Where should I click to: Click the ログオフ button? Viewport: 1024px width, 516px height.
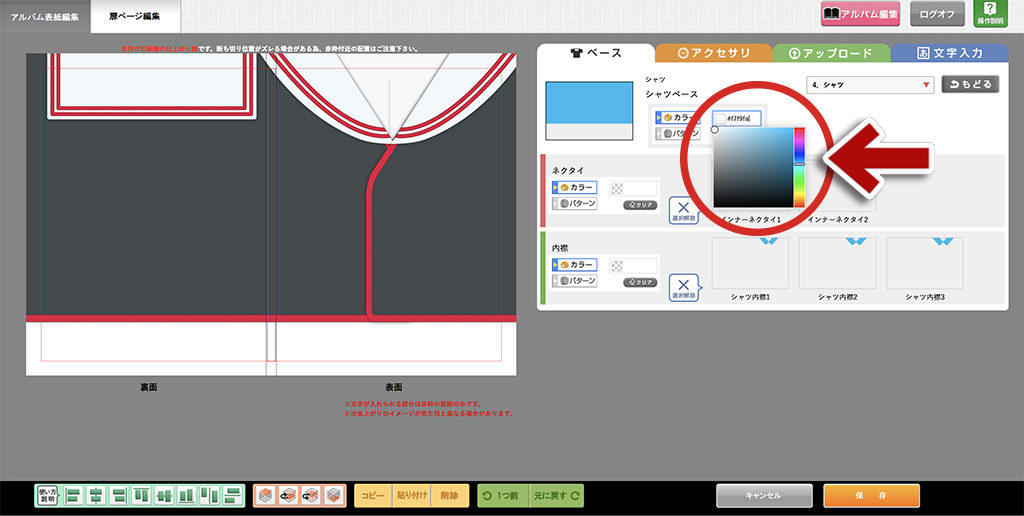[x=937, y=14]
